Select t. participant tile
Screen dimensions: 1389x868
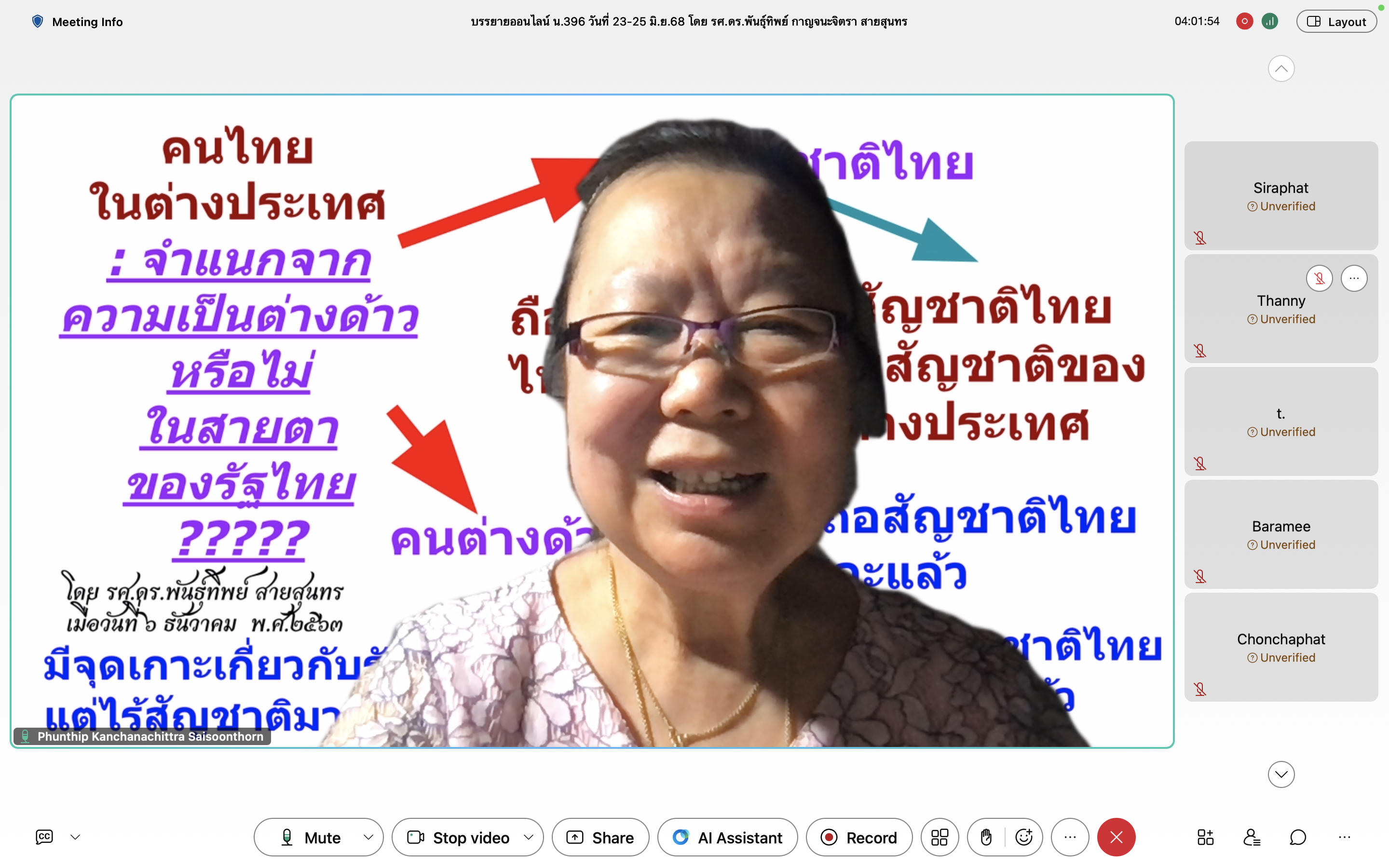(x=1281, y=421)
